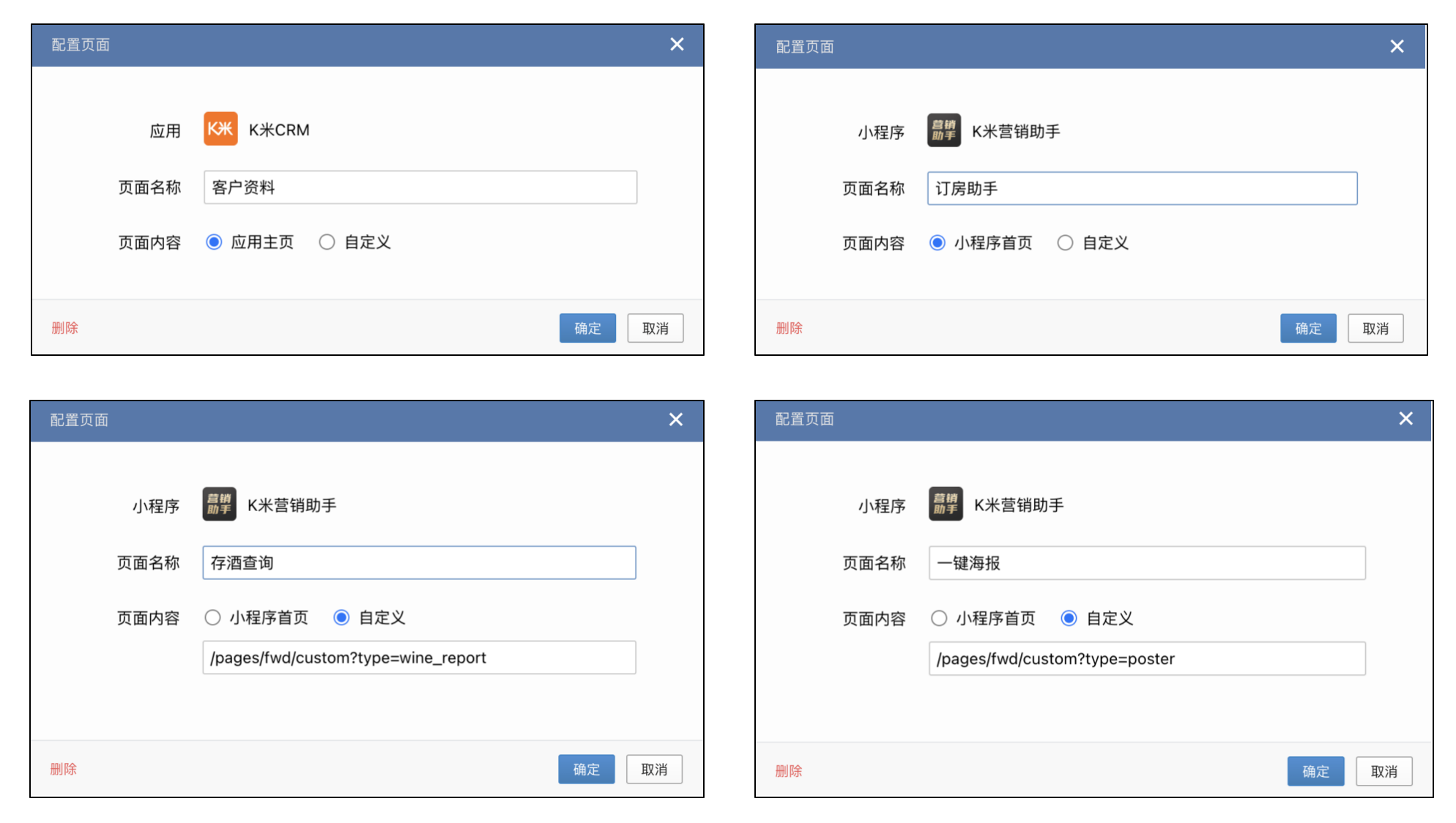Select 自定义 radio in 一键海报 dialog

1069,619
